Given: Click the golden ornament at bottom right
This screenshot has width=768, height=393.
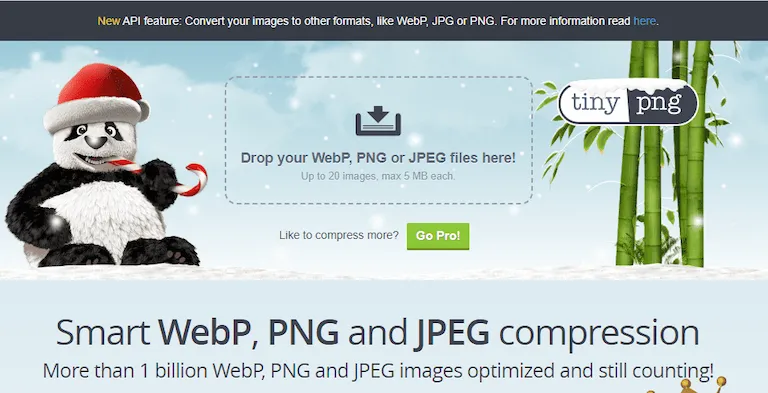Looking at the screenshot, I should point(686,385).
